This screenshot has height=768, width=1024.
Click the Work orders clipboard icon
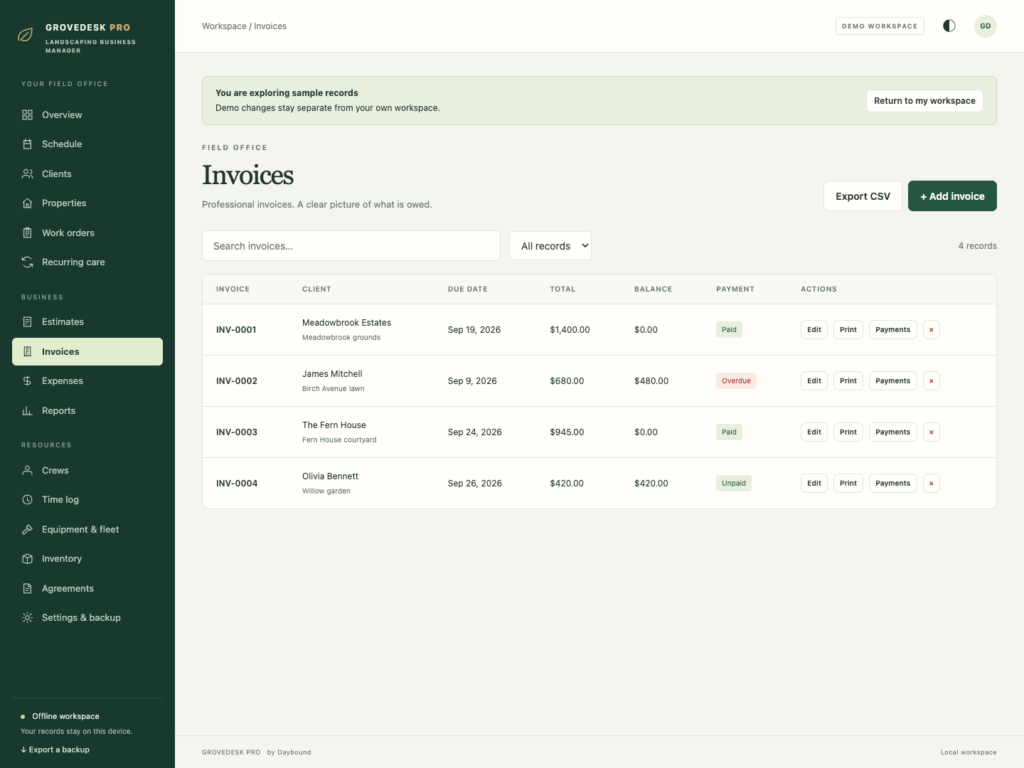(x=27, y=233)
